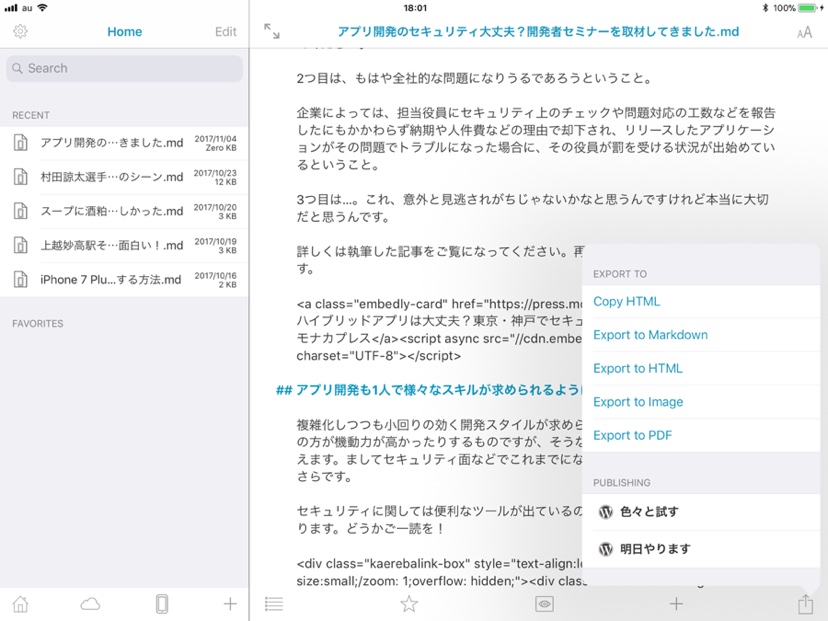Open recent file アプリ開発の…きました.md
This screenshot has width=828, height=621.
tap(125, 143)
